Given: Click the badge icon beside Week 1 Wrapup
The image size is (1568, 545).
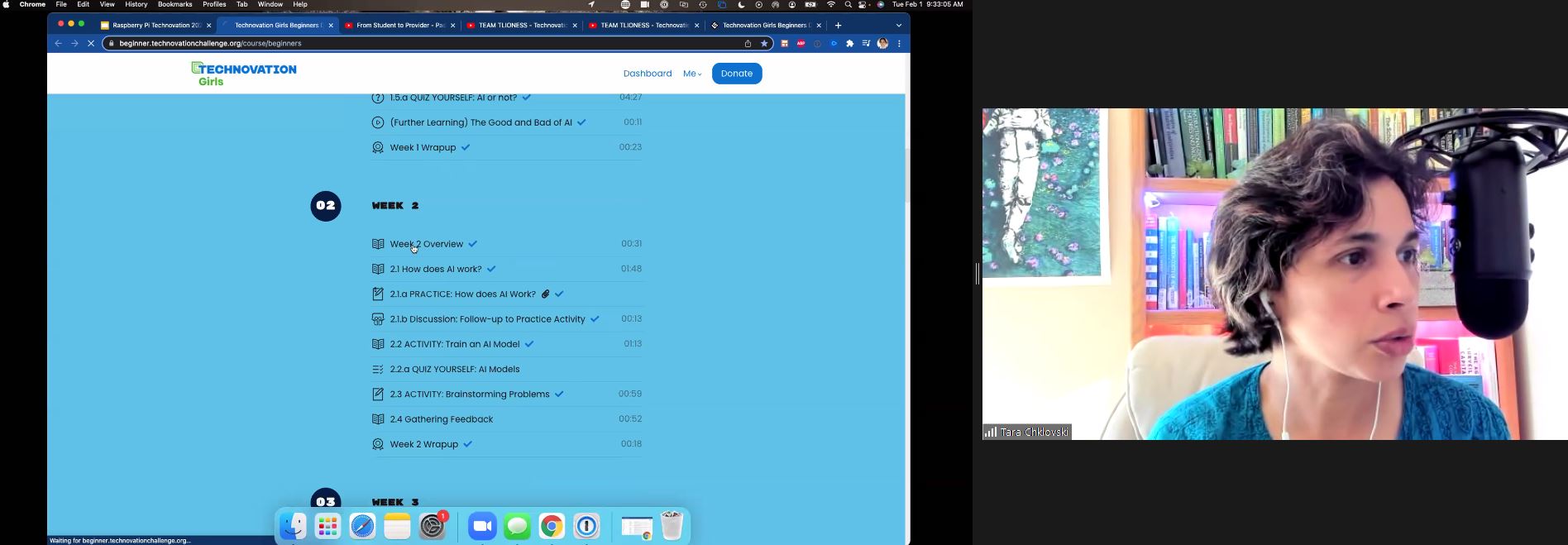Looking at the screenshot, I should pyautogui.click(x=378, y=147).
